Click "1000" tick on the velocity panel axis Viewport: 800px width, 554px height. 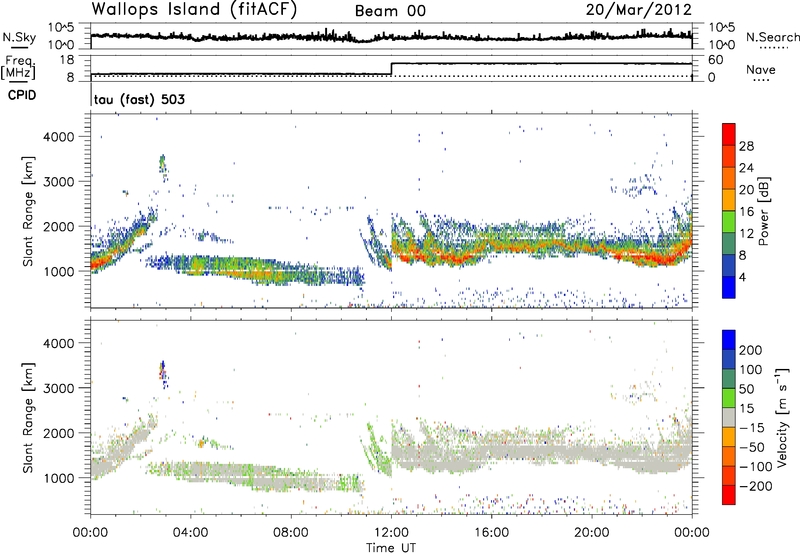58,478
